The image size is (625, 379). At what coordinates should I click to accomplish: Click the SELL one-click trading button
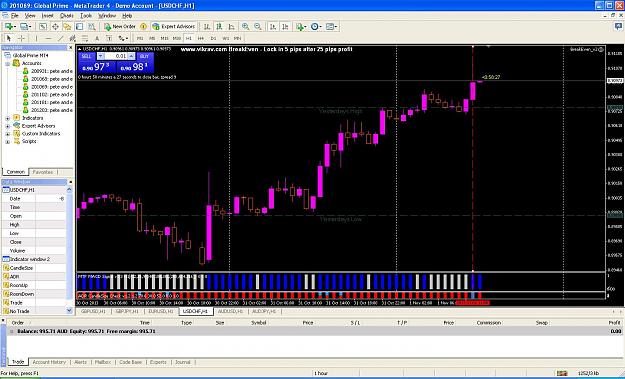tap(86, 56)
